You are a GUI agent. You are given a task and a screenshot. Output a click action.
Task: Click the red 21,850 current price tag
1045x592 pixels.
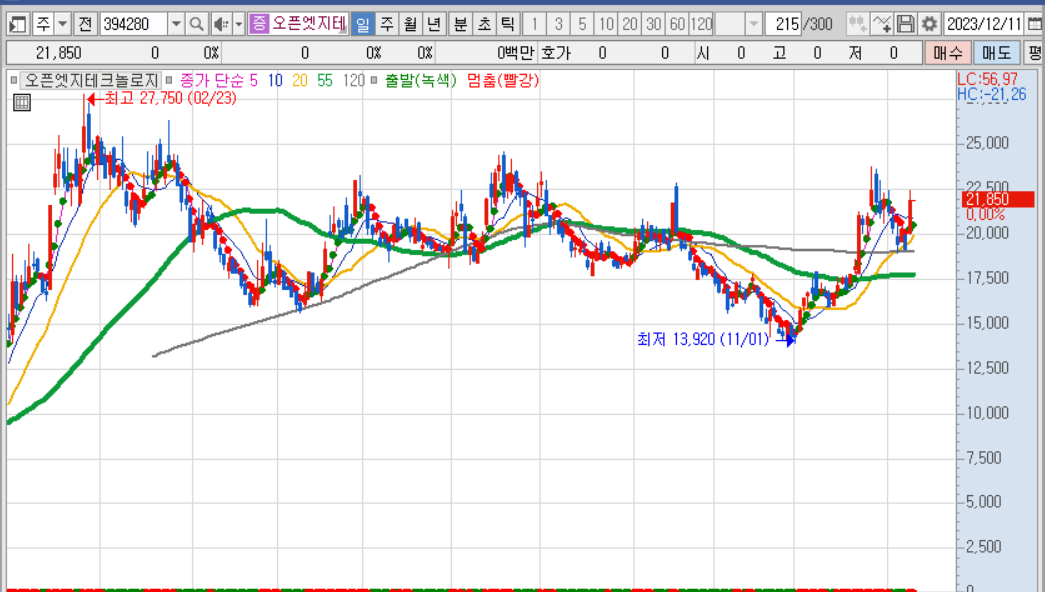point(998,199)
